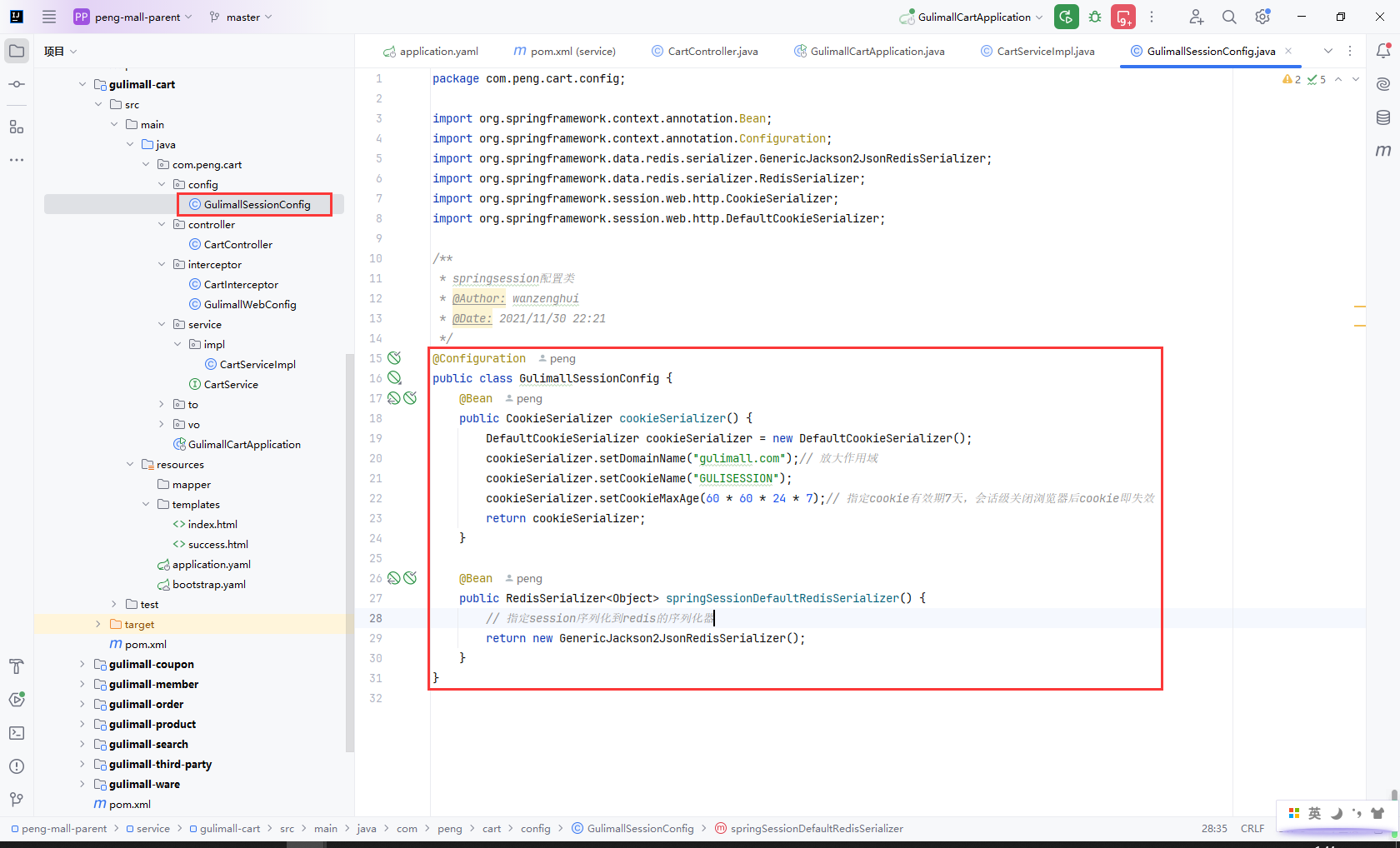Expand the test folder
Screen dimensions: 1400x848
(114, 604)
